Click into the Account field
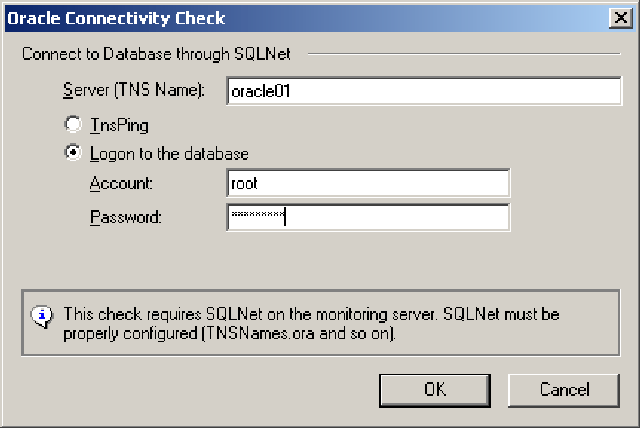Image resolution: width=640 pixels, height=428 pixels. point(368,183)
